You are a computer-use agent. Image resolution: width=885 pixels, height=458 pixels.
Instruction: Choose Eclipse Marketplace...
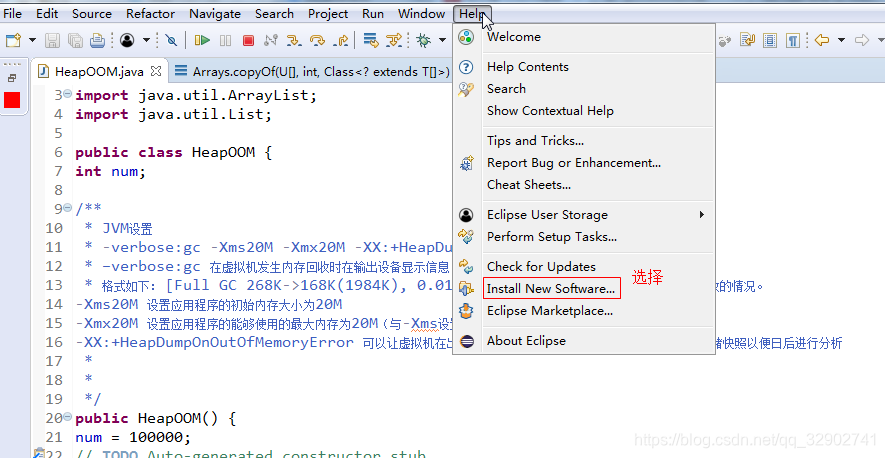(584, 311)
